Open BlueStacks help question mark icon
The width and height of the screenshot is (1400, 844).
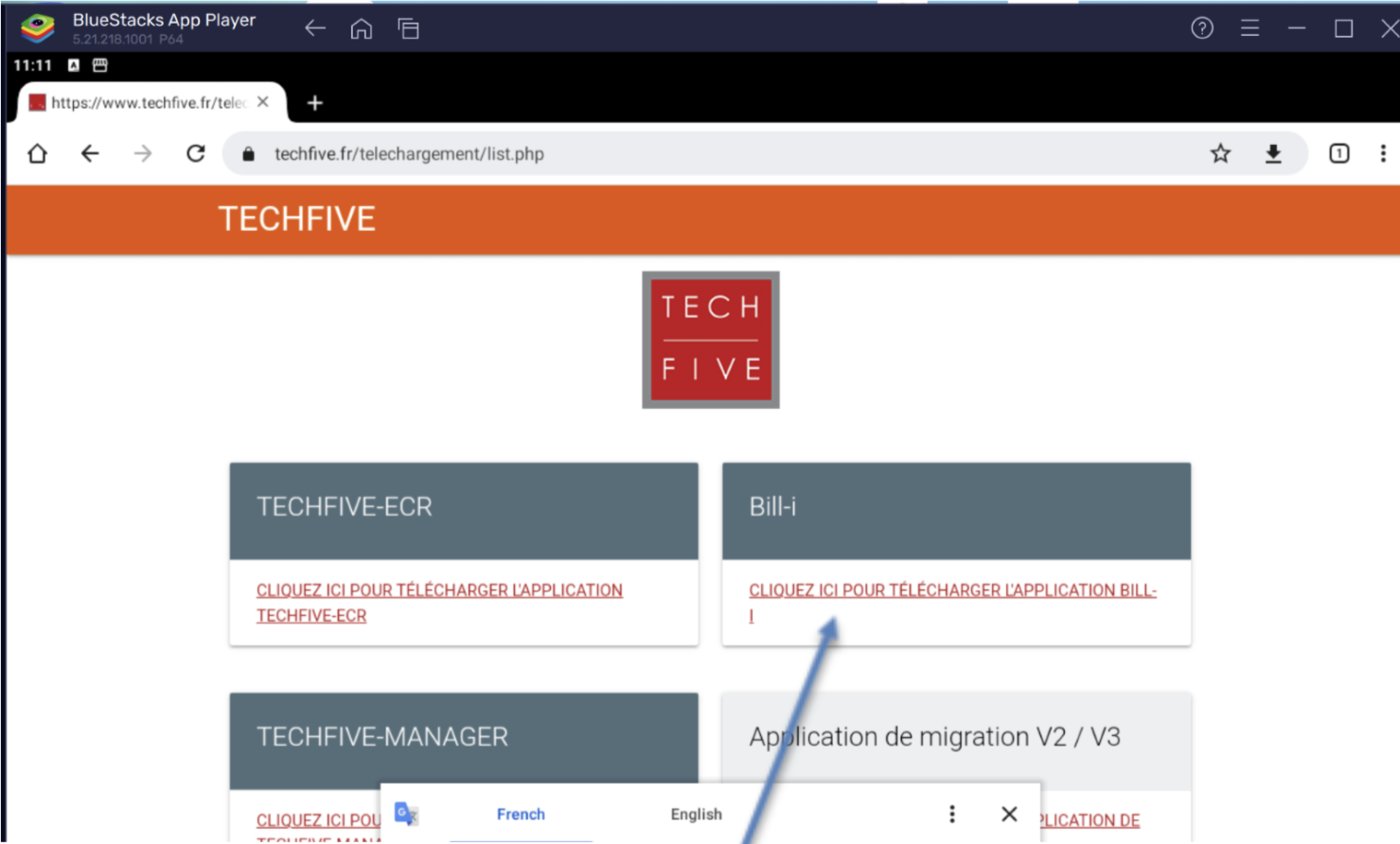tap(1202, 28)
